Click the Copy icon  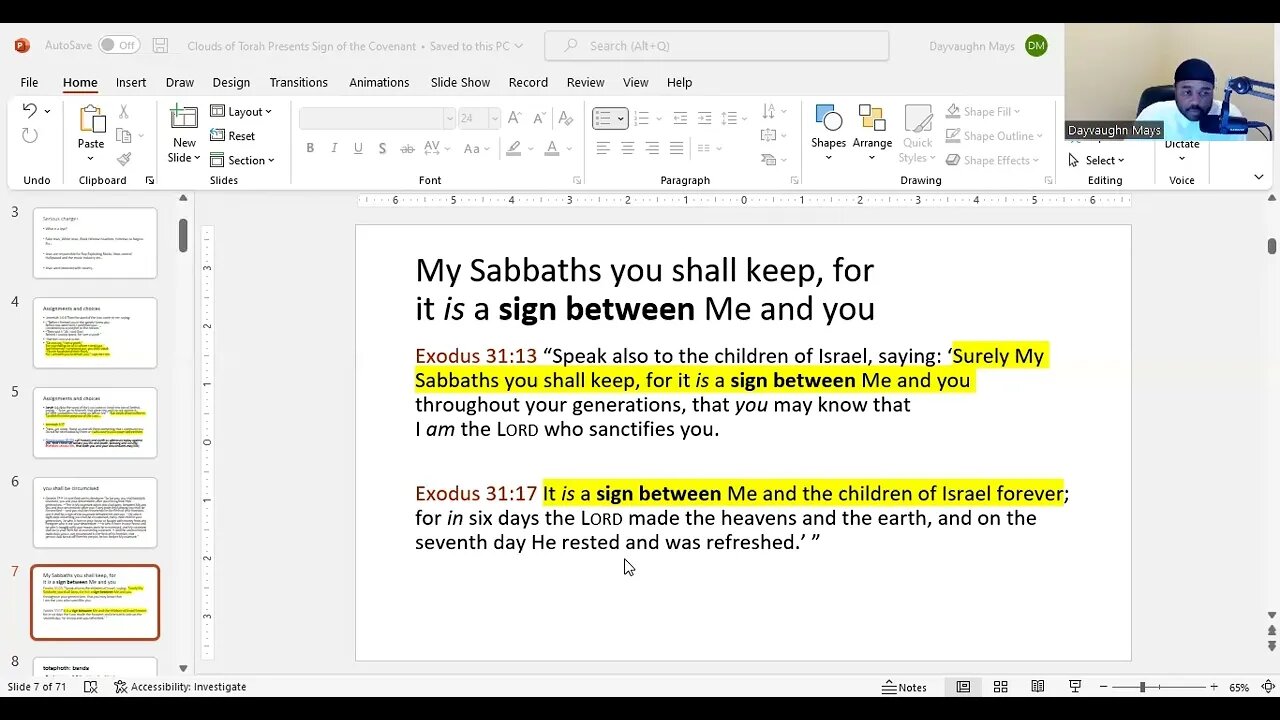[124, 136]
